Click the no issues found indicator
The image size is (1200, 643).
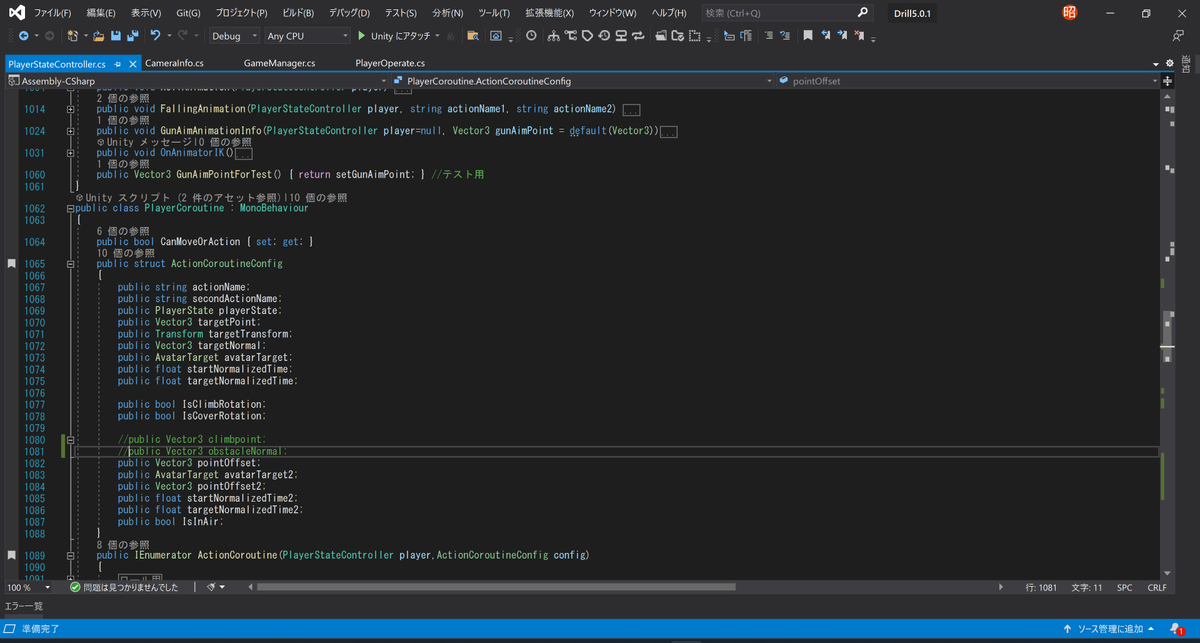[124, 587]
